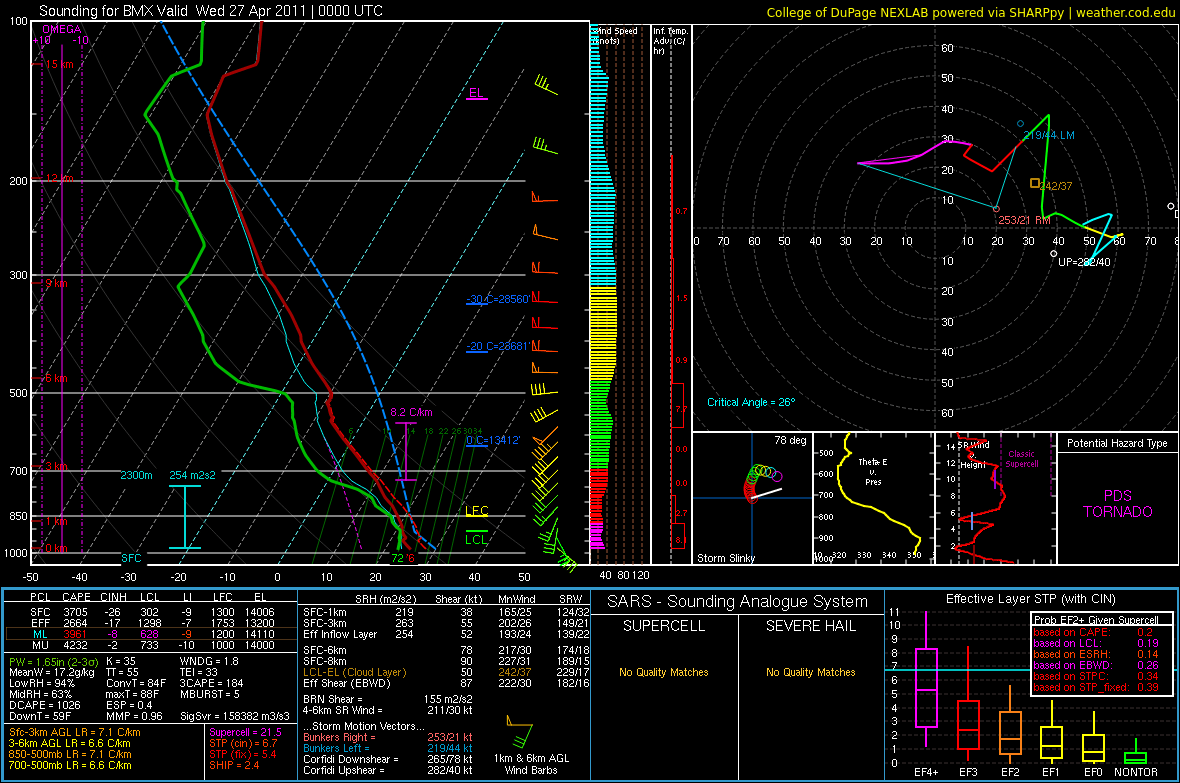Click the Theta-E v. Pres inset plot
The height and width of the screenshot is (783, 1180).
tap(873, 498)
